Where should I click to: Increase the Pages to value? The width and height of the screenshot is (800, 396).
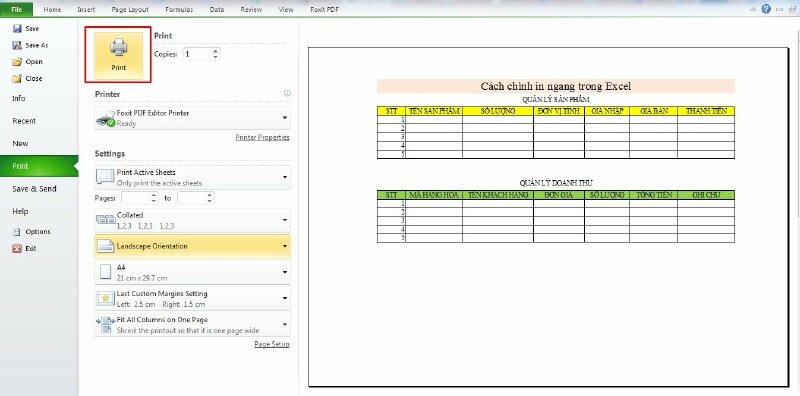pos(210,195)
